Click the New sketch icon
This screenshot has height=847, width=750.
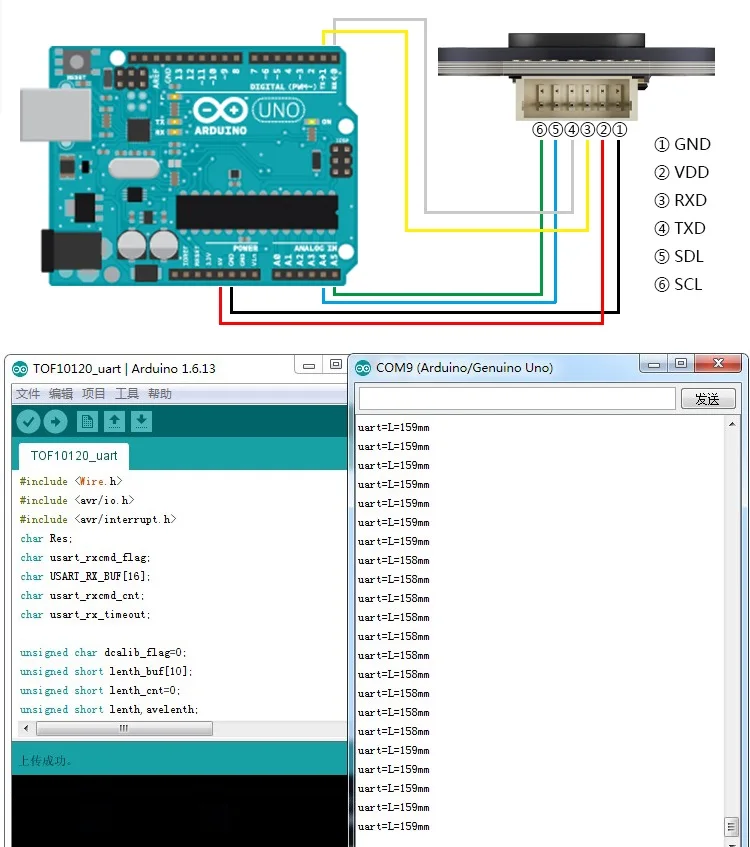pyautogui.click(x=87, y=421)
